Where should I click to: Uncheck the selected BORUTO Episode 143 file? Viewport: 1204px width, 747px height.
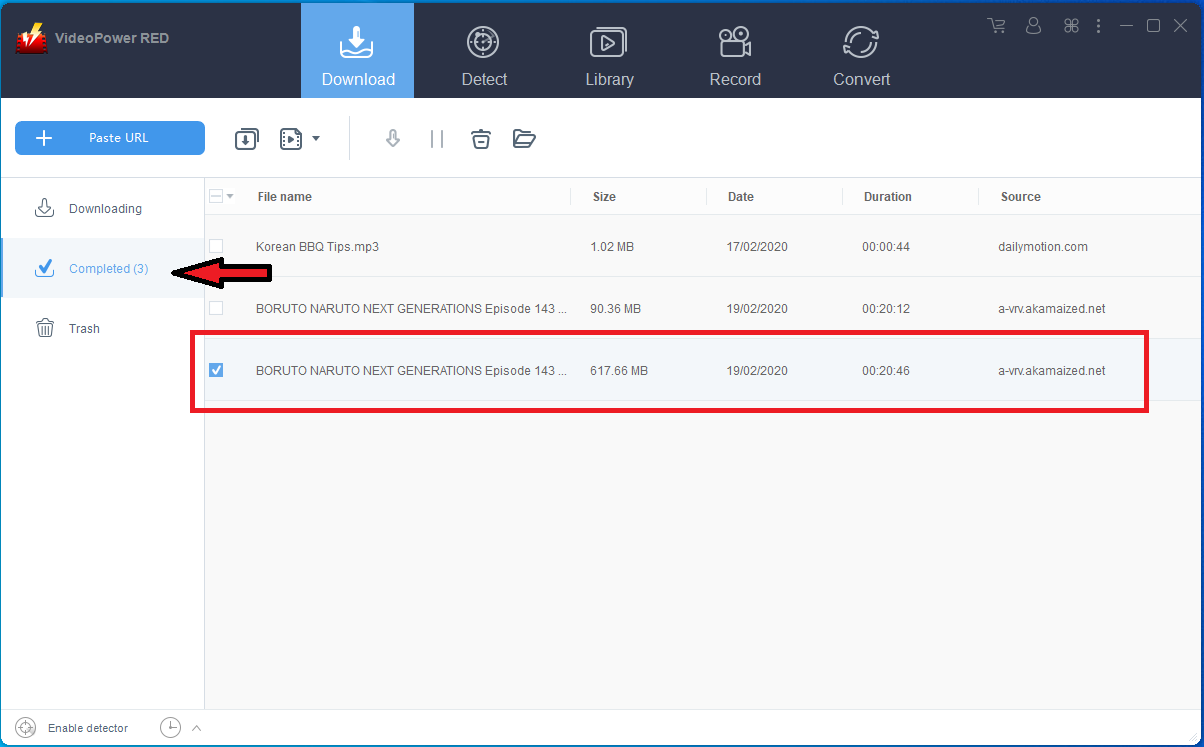tap(216, 370)
